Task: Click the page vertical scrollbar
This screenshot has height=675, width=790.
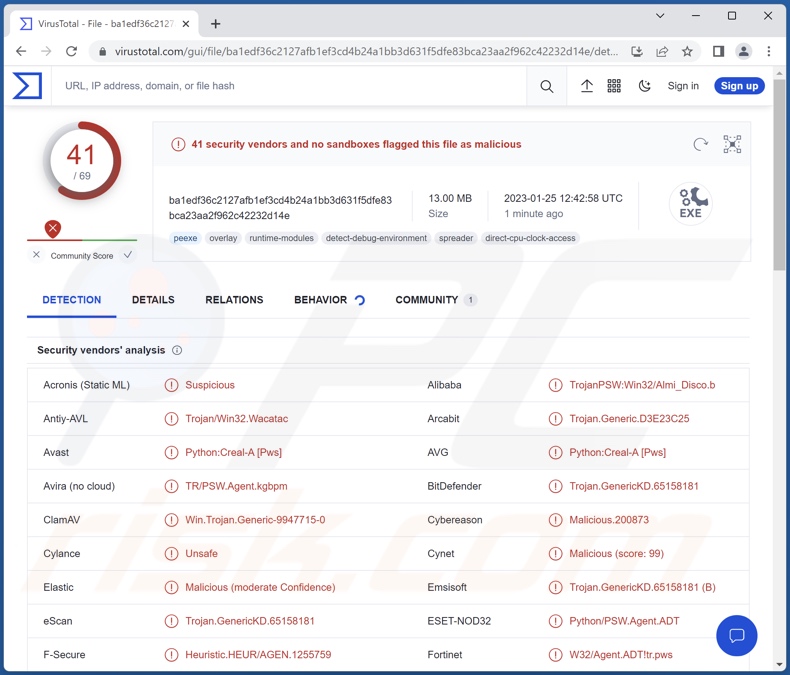Action: click(x=779, y=175)
